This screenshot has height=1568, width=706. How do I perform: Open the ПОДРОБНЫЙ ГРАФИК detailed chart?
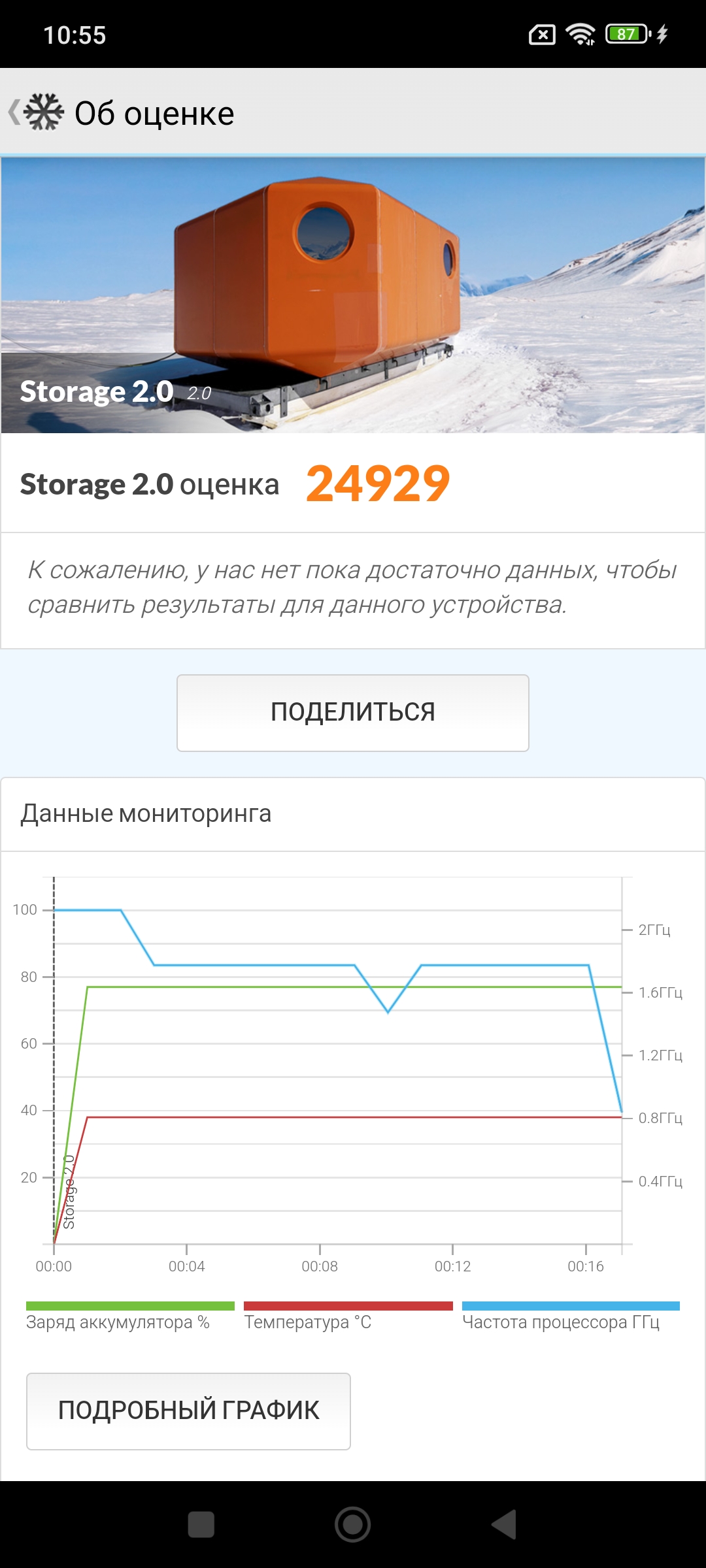[188, 1411]
